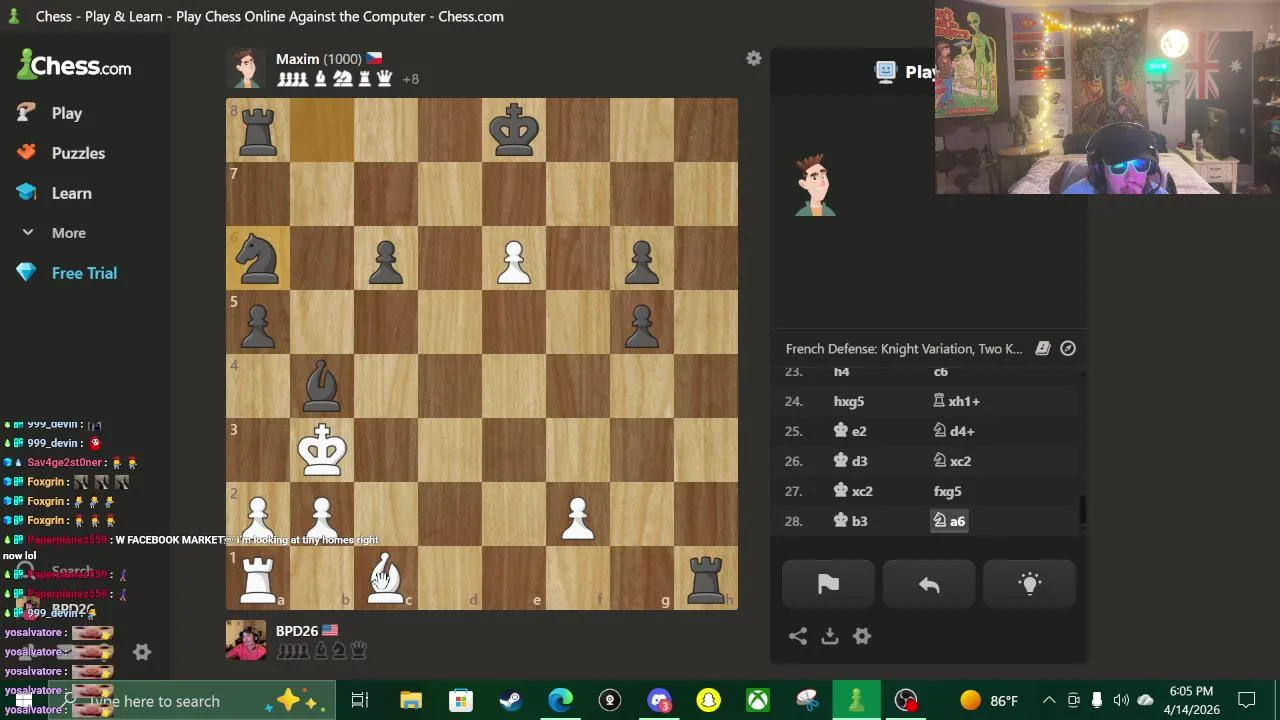The width and height of the screenshot is (1280, 720).
Task: Select move 25 king e2 in move list
Action: 850,431
